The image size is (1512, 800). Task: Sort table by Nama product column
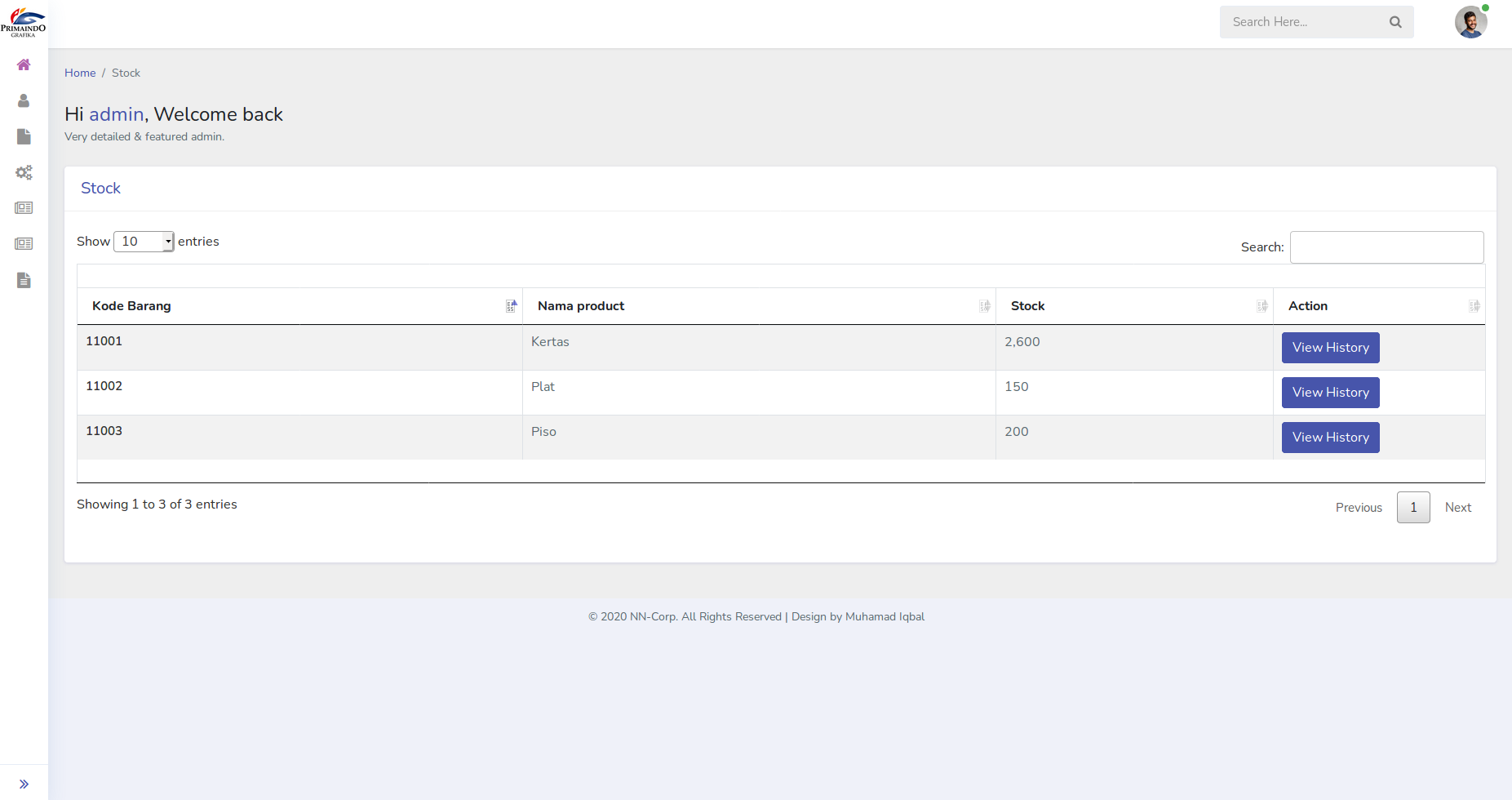759,306
